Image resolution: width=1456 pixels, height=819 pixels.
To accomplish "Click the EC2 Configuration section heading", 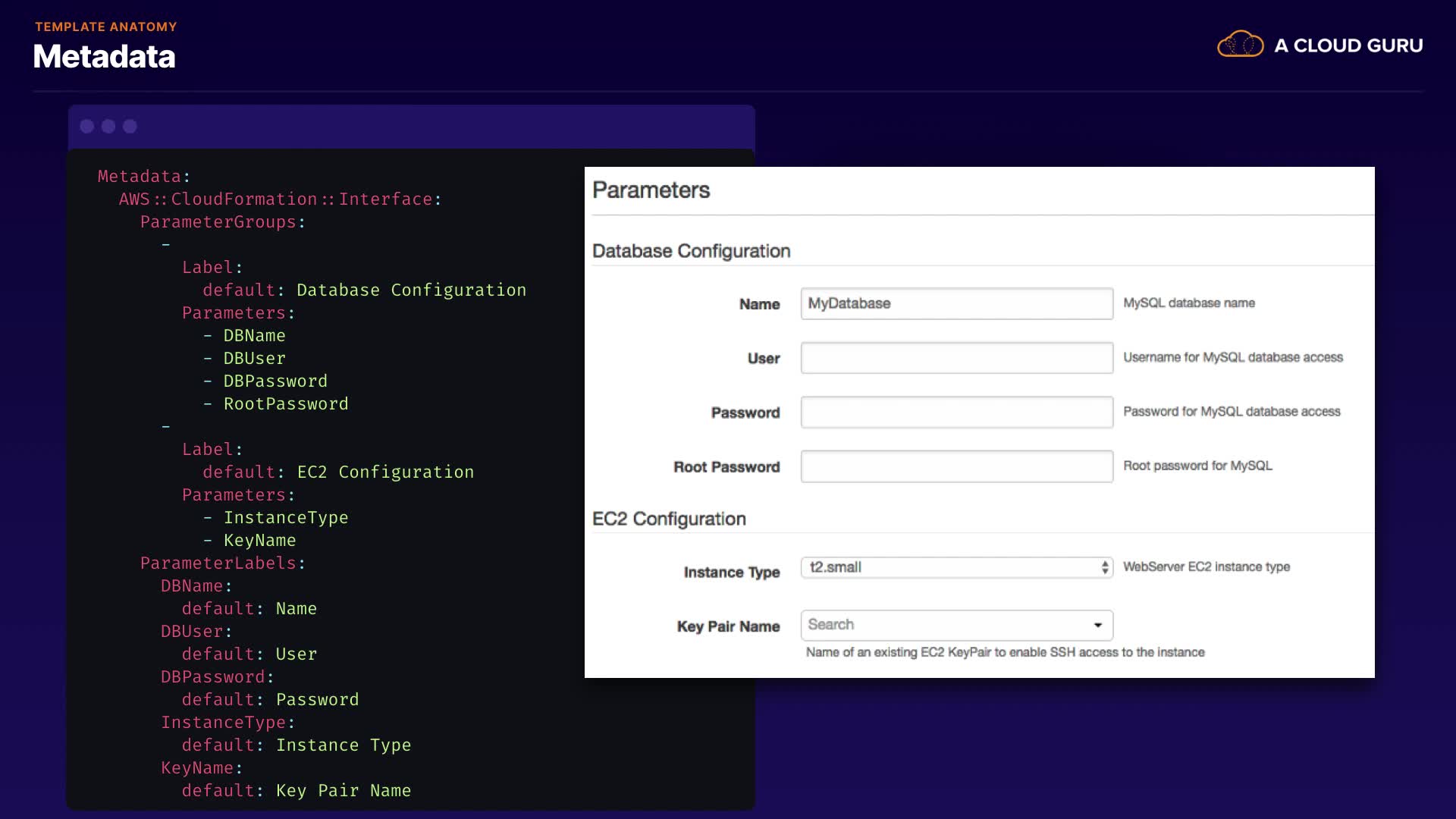I will coord(669,519).
